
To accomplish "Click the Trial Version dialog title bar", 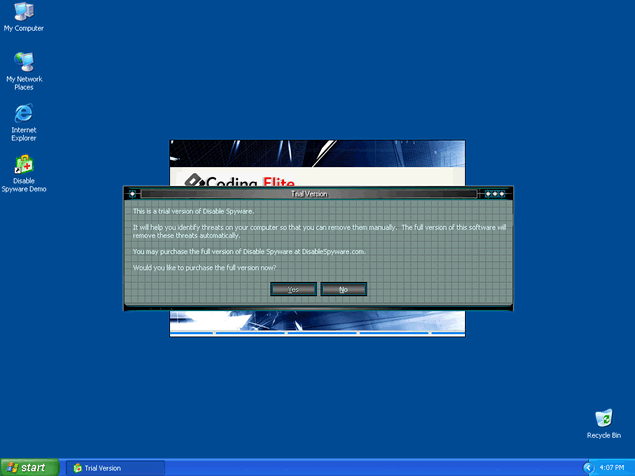I will click(x=310, y=194).
